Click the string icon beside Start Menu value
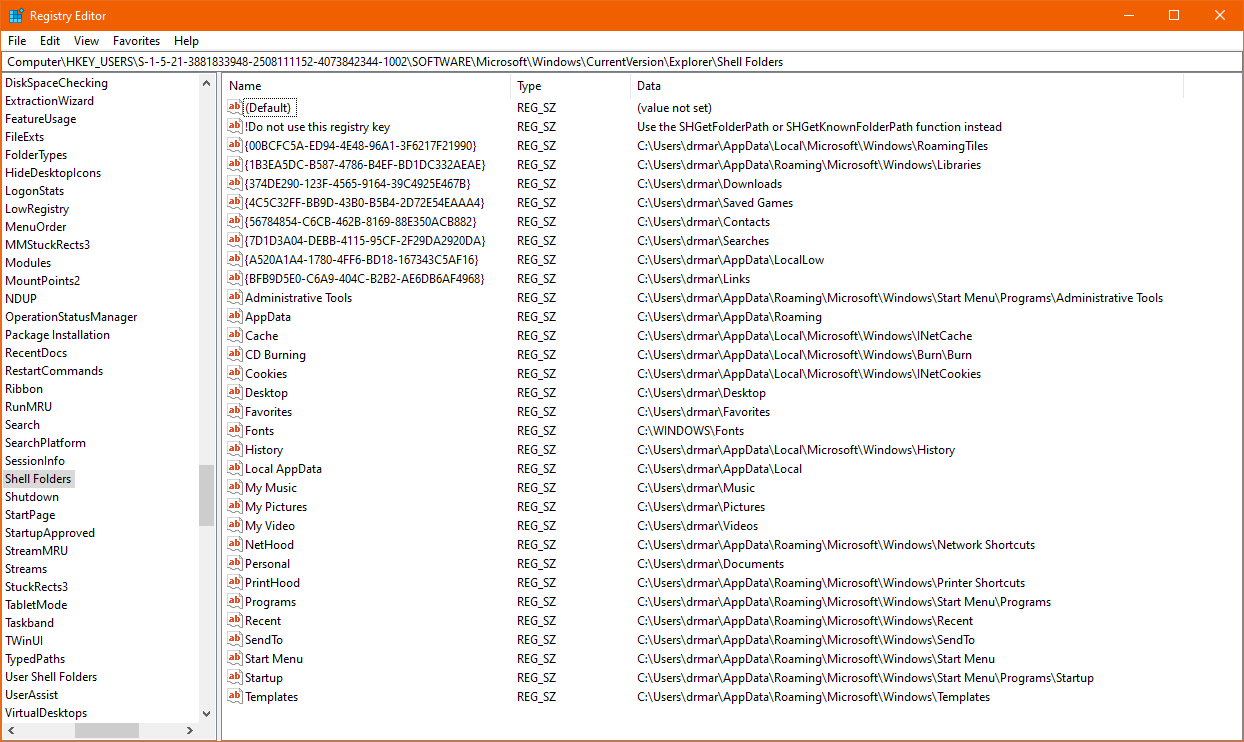Image resolution: width=1244 pixels, height=742 pixels. [x=235, y=658]
